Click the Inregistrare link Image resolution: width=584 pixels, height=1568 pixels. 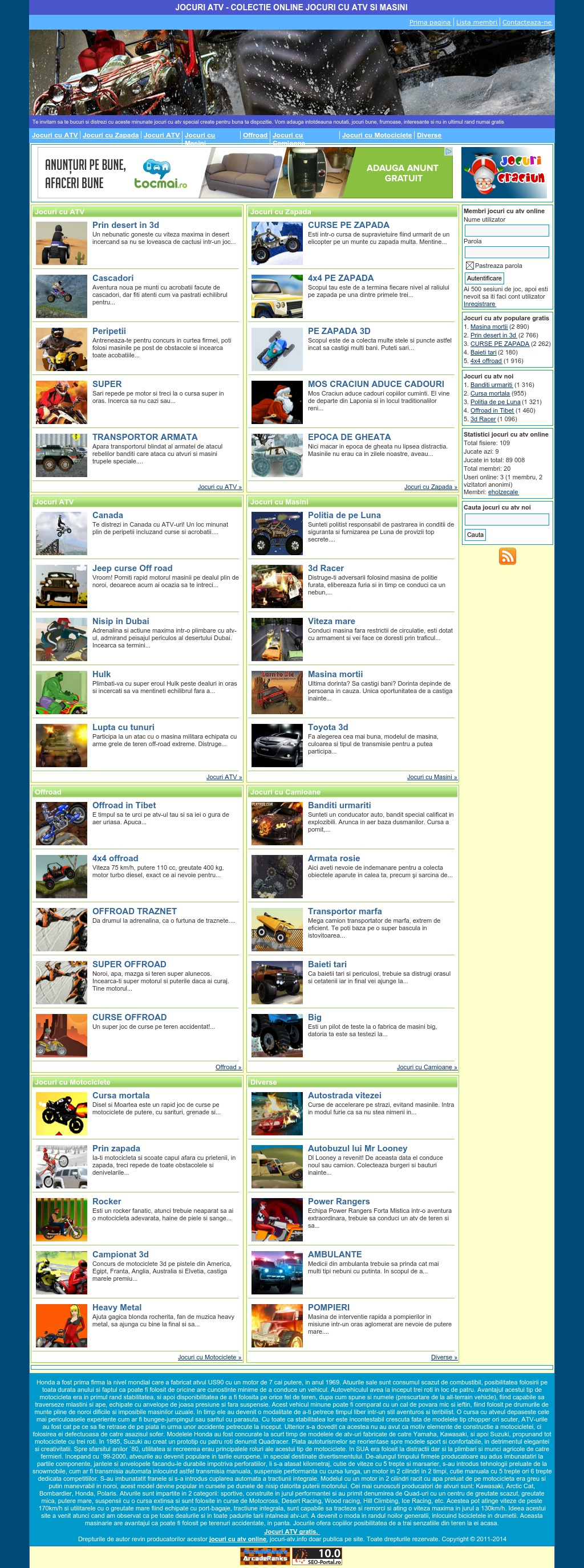pyautogui.click(x=480, y=304)
